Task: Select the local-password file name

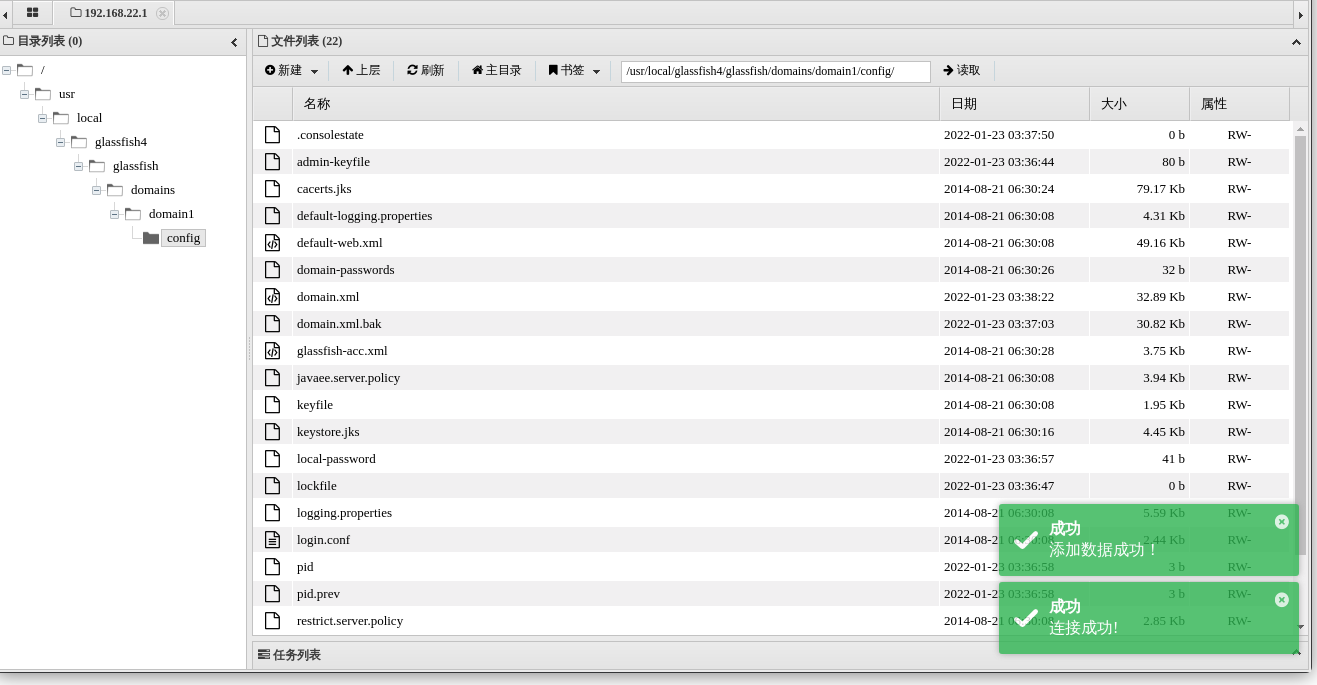Action: 336,459
